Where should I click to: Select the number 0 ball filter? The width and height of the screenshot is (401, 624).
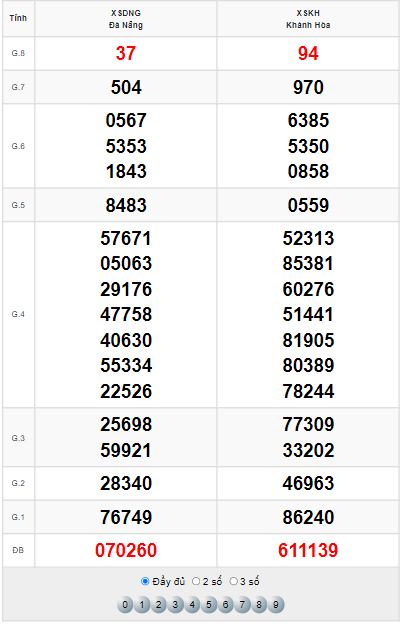pos(125,604)
